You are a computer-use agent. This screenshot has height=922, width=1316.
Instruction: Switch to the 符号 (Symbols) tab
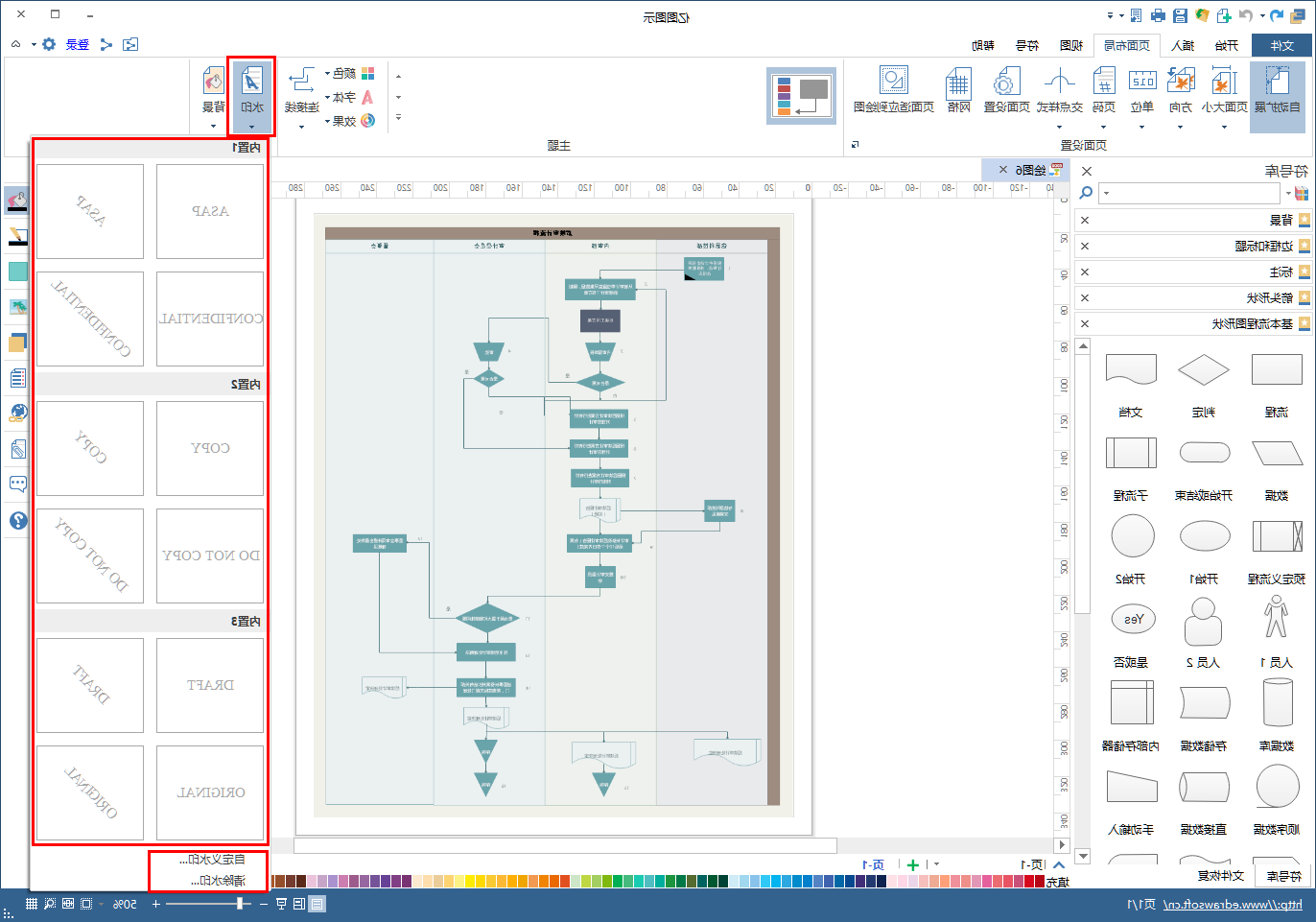click(x=1026, y=45)
